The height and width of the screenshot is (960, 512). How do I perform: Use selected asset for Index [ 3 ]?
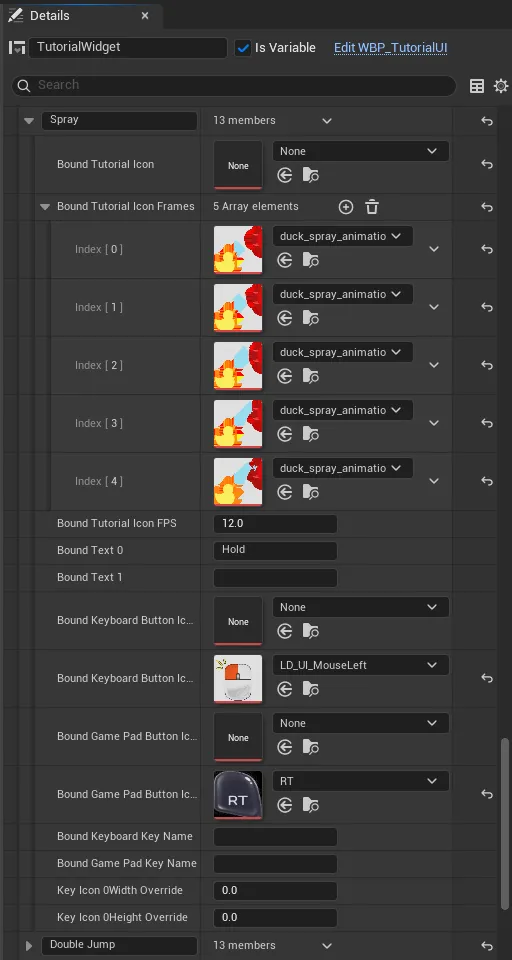point(285,434)
